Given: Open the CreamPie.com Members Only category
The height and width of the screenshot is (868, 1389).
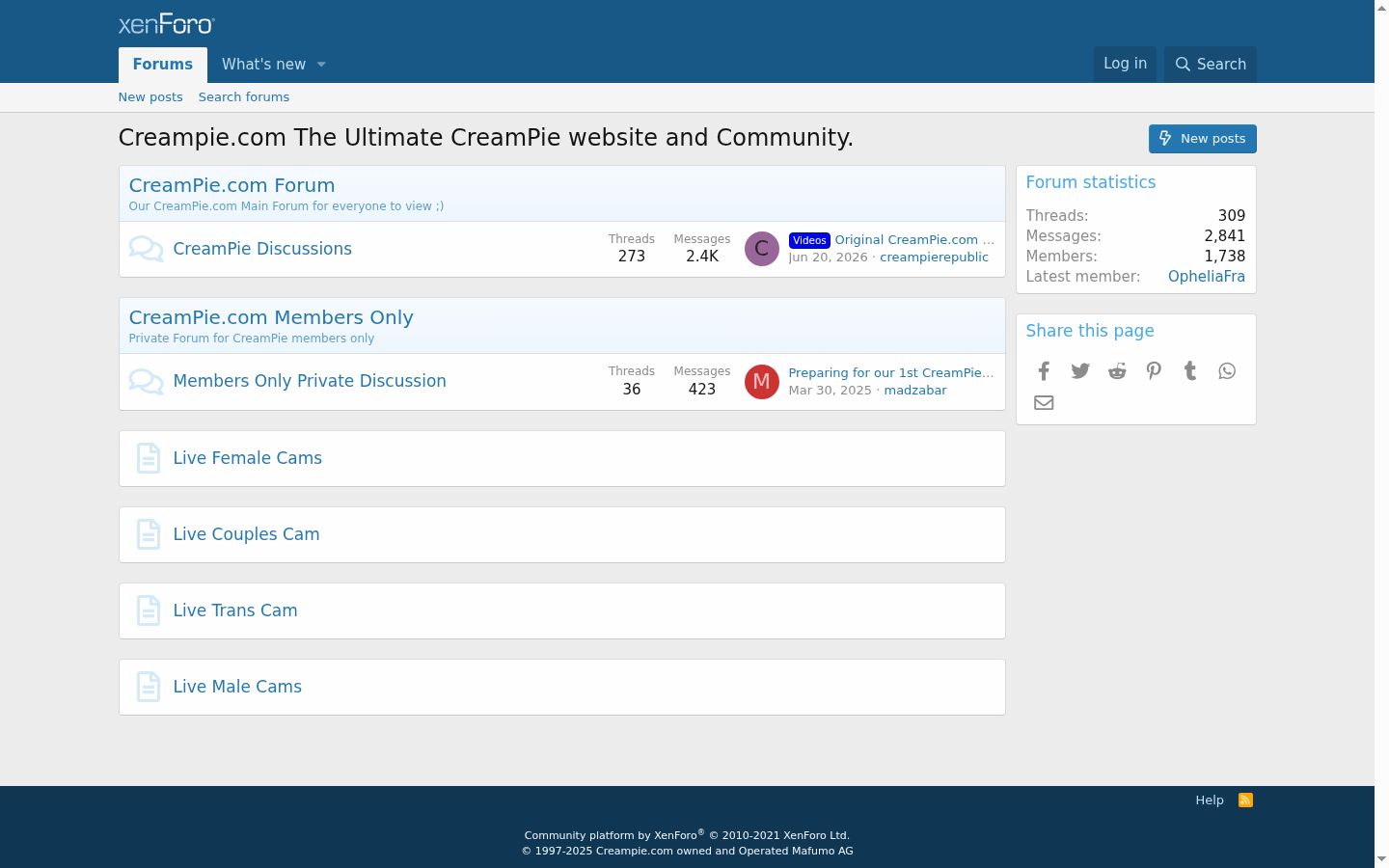Looking at the screenshot, I should pyautogui.click(x=271, y=317).
